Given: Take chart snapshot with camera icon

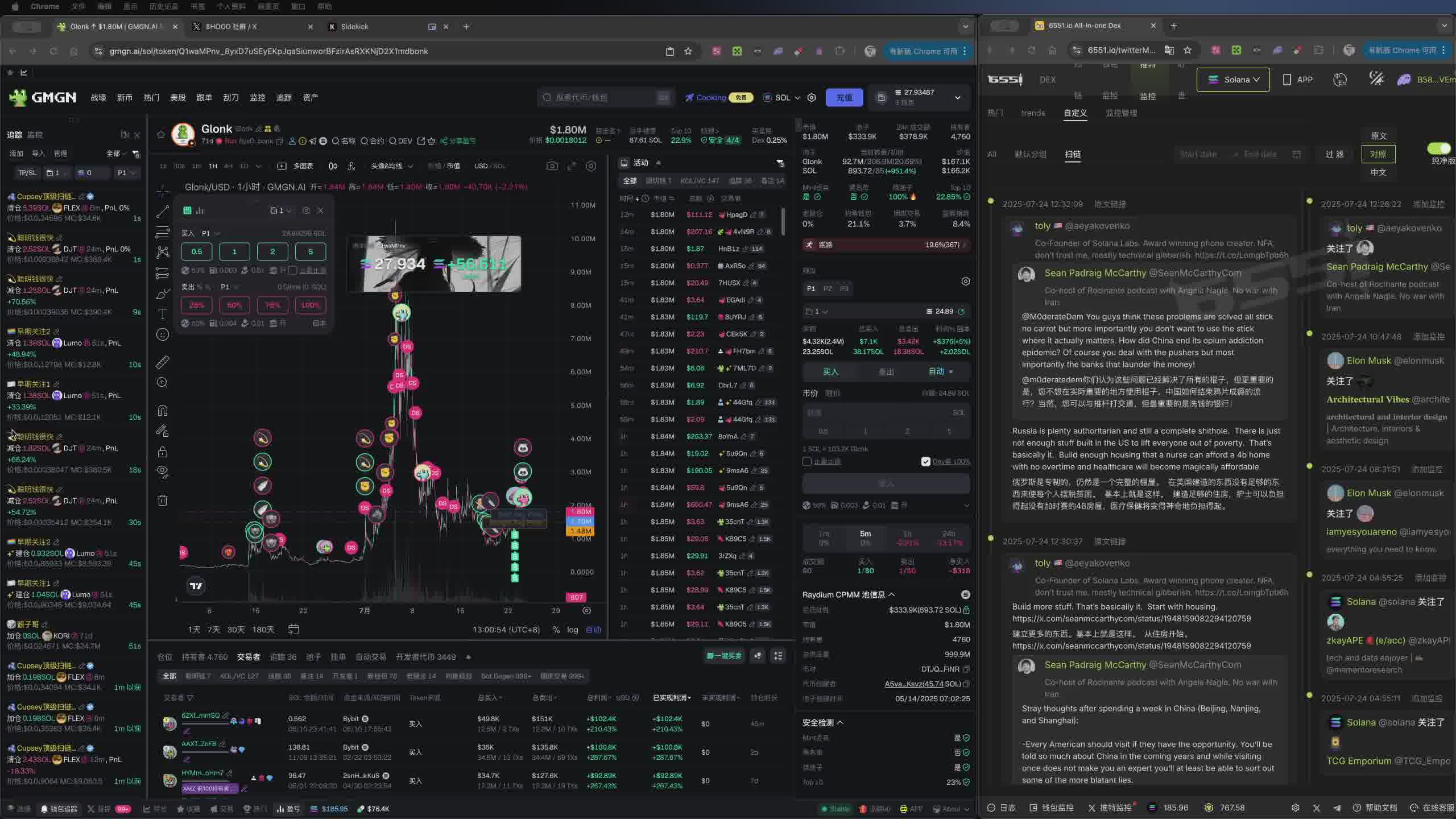Looking at the screenshot, I should coord(552,166).
